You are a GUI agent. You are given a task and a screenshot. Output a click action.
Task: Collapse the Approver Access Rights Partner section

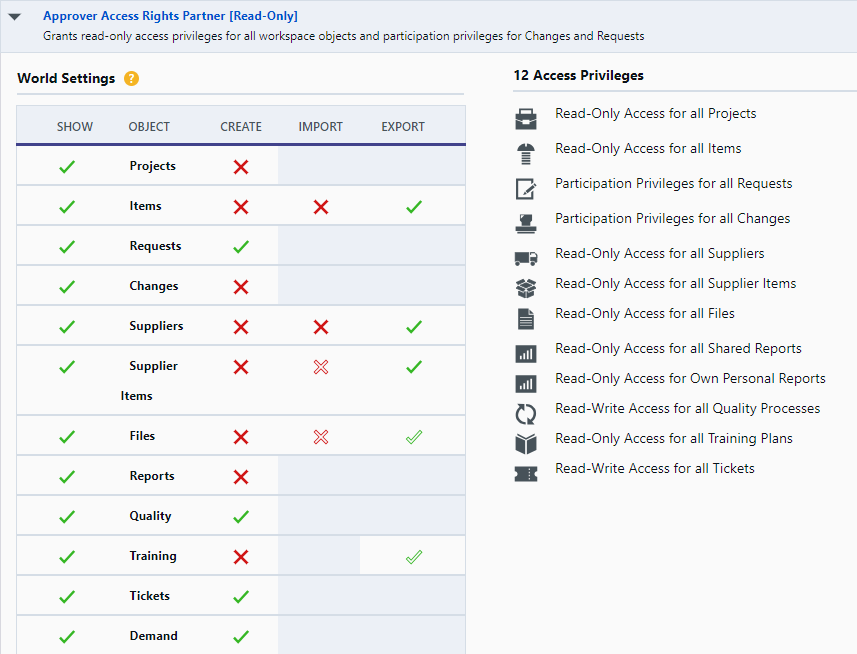pos(15,17)
